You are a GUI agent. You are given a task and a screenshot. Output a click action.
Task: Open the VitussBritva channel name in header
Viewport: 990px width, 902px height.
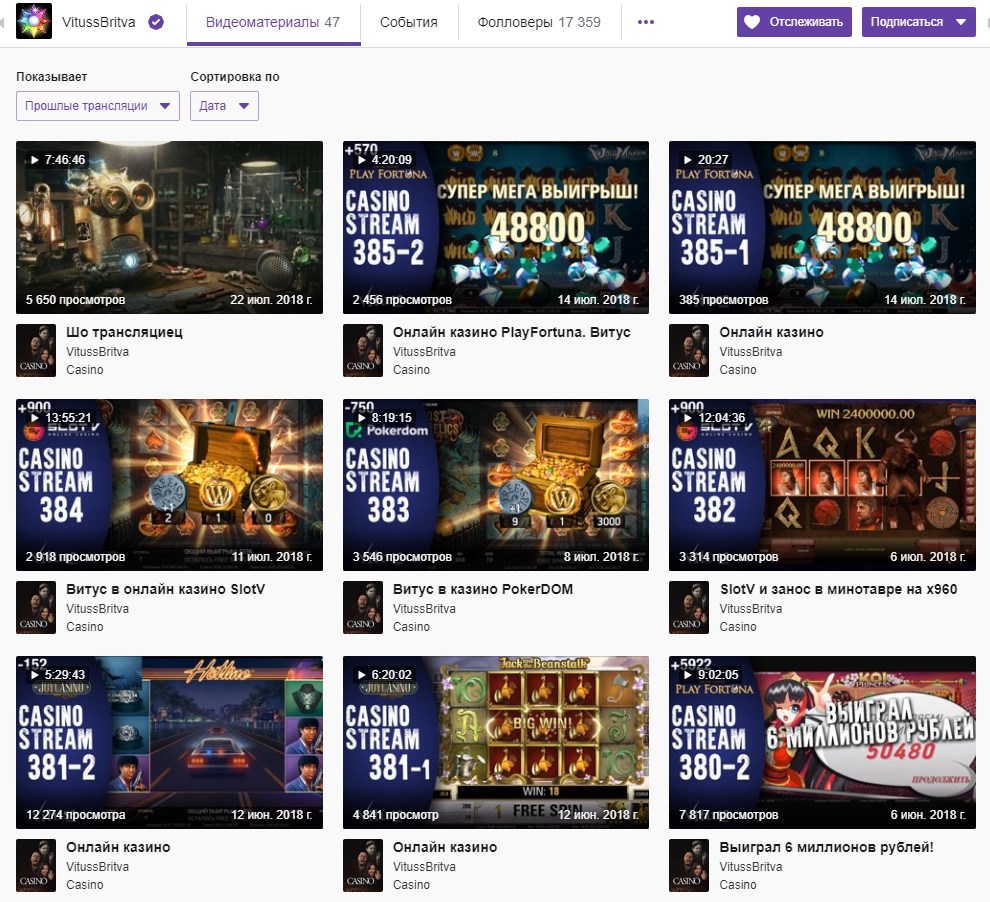click(x=98, y=22)
